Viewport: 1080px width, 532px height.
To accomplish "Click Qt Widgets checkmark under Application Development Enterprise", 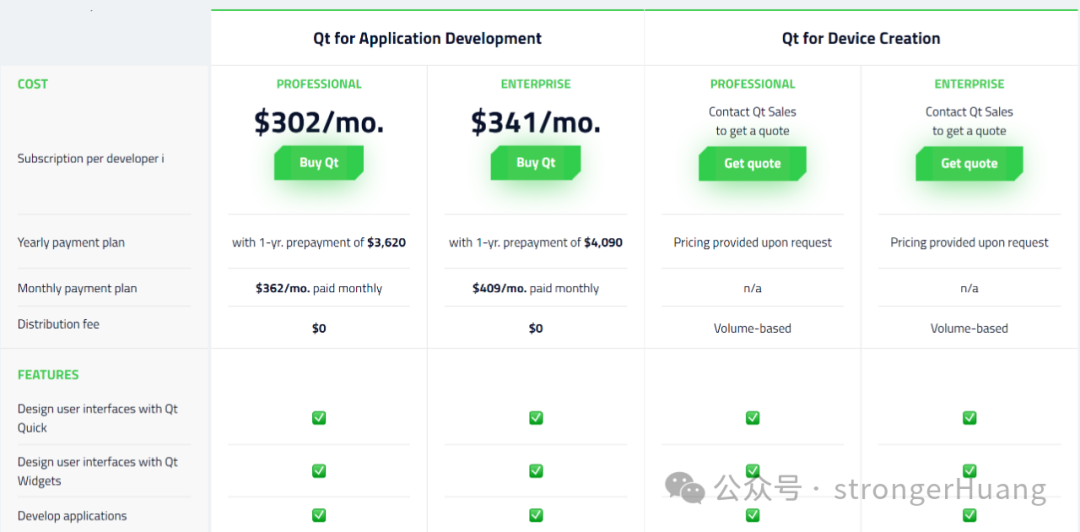I will click(x=536, y=471).
